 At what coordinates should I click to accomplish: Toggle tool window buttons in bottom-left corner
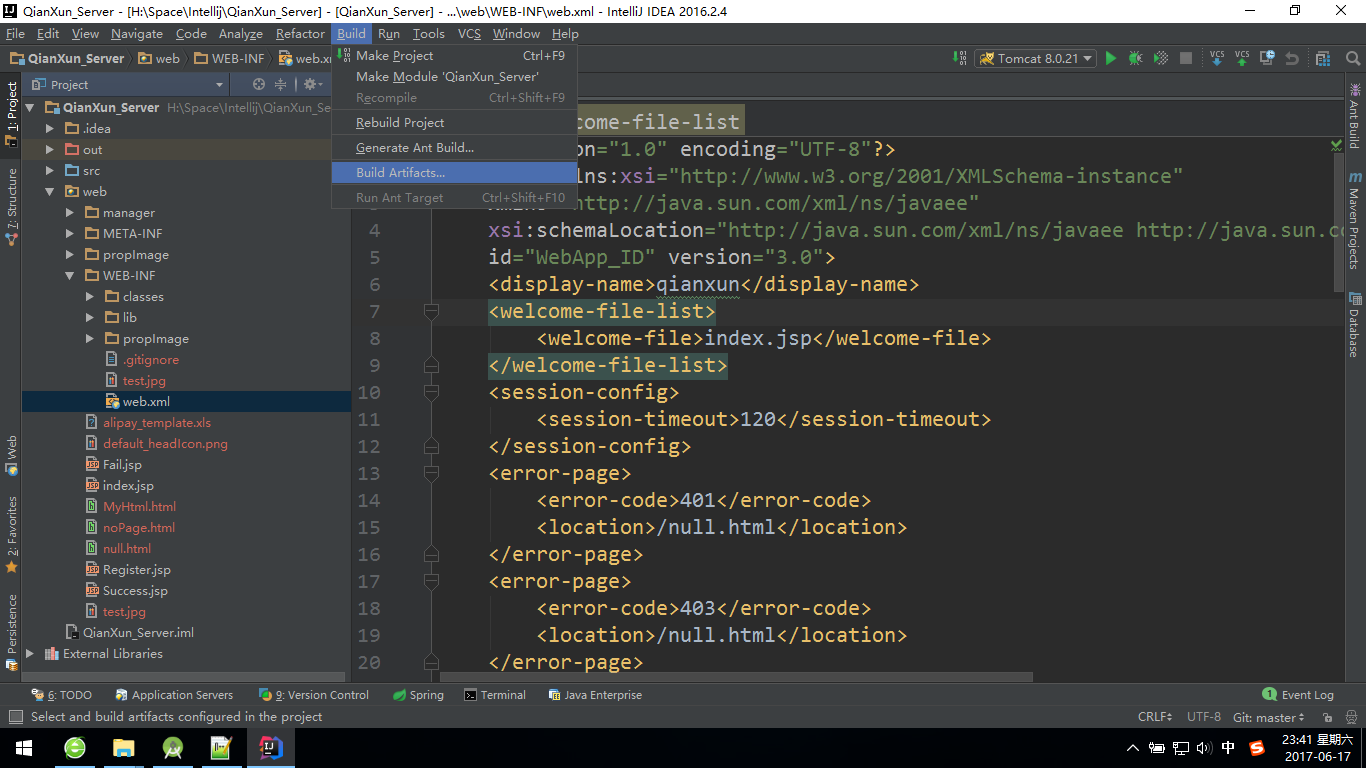click(x=15, y=717)
